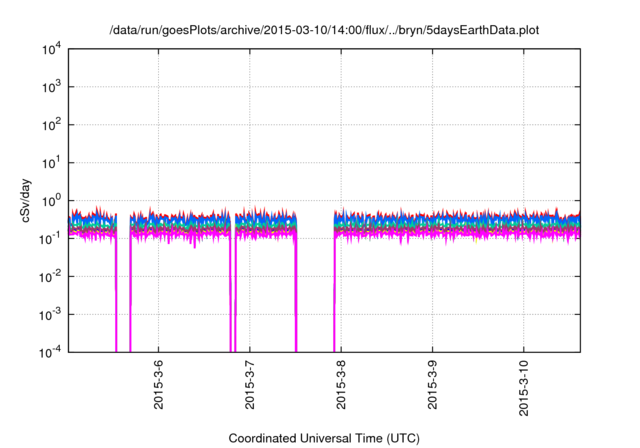Click the 2015-3-6 date tick label
Image resolution: width=640 pixels, height=448 pixels.
tap(158, 385)
